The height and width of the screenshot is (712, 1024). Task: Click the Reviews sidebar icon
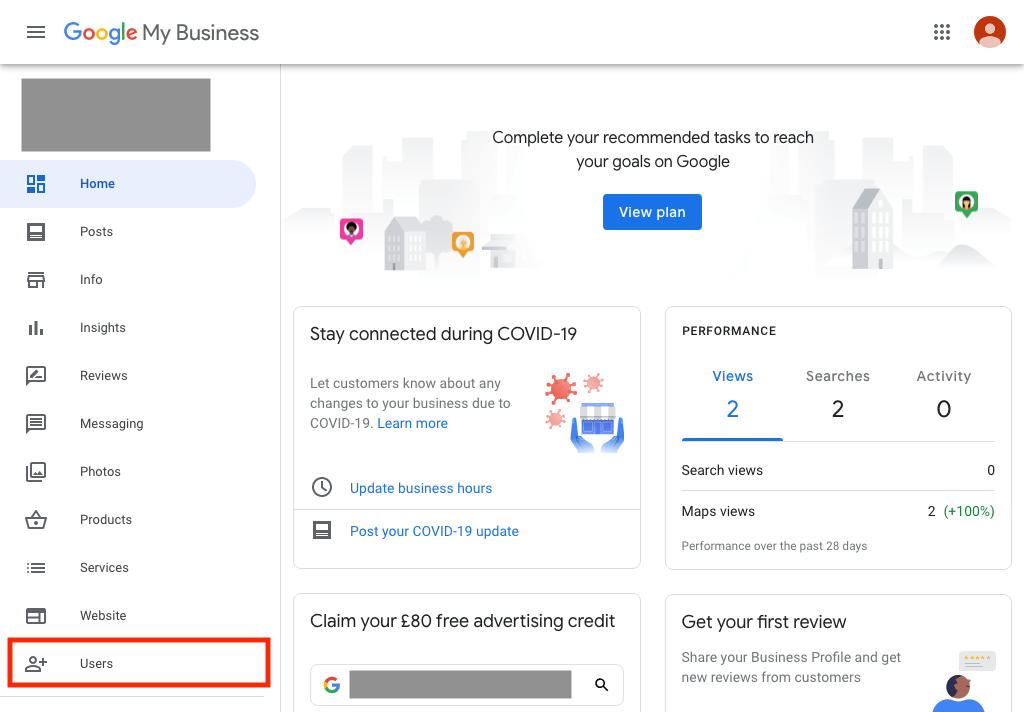point(36,376)
